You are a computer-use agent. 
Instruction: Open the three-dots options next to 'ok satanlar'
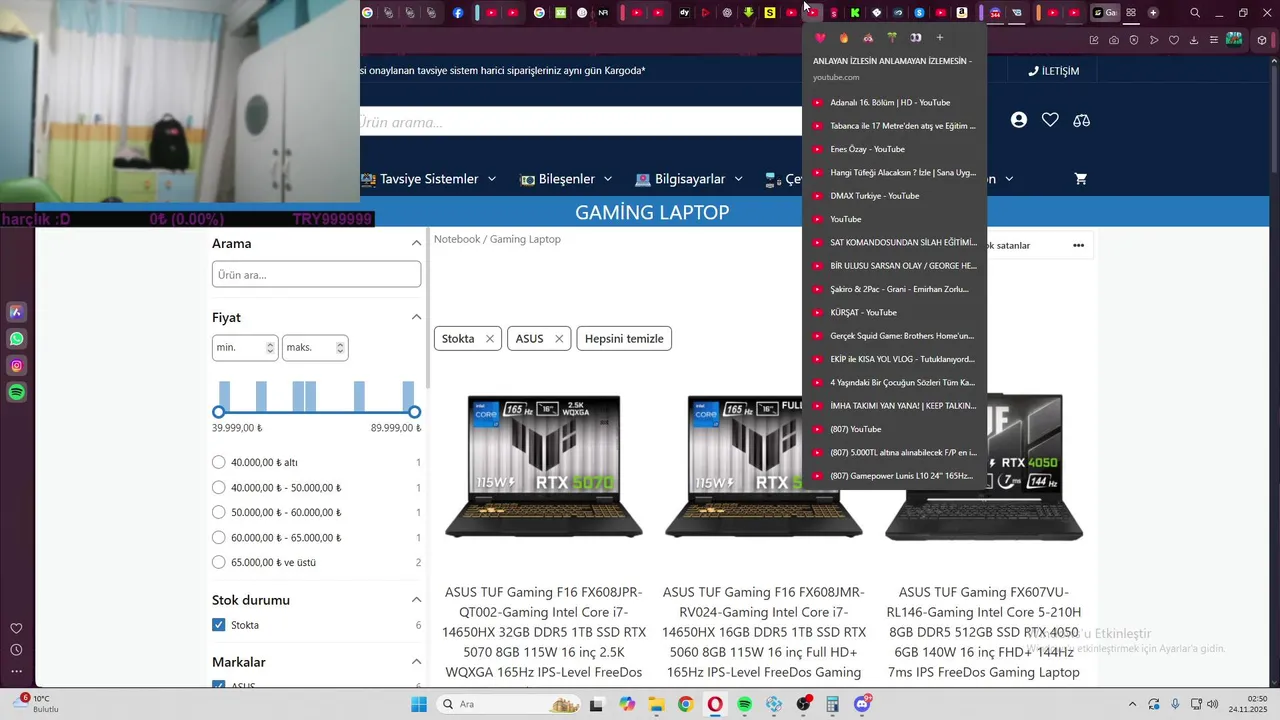[1078, 245]
